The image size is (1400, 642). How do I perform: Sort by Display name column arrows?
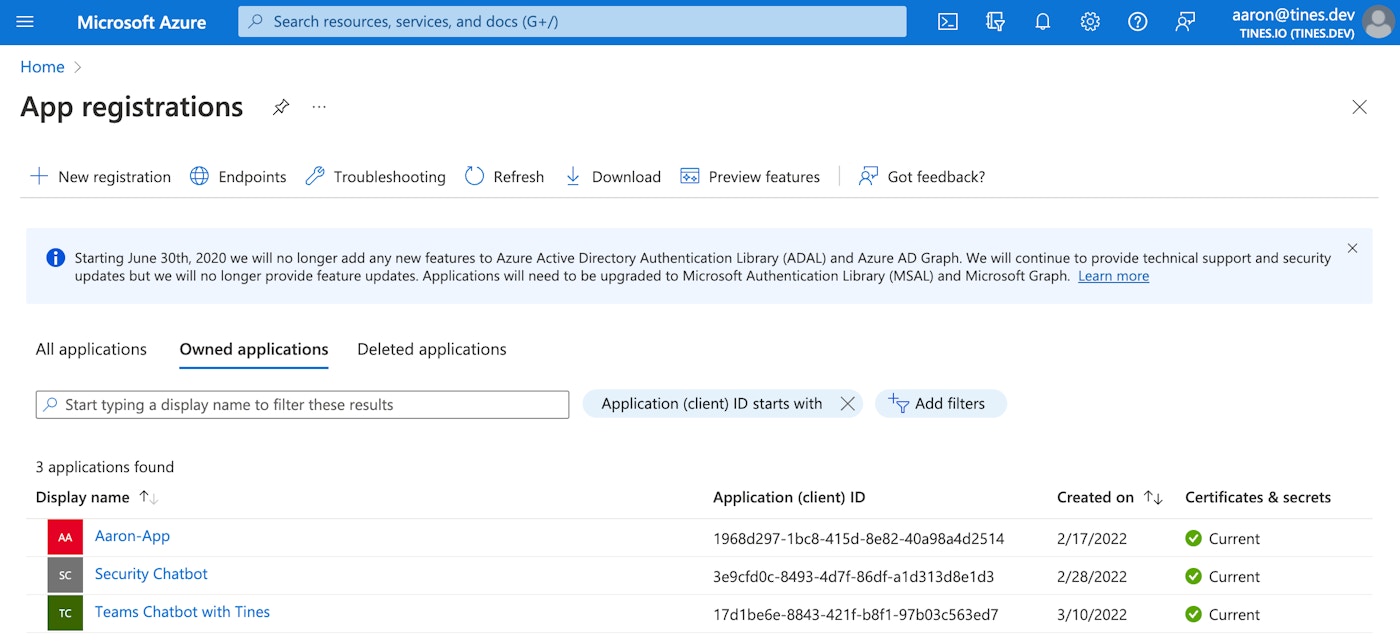(148, 497)
